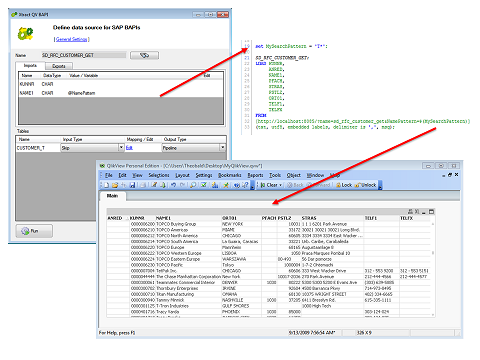Open overflow arrow of the standard toolbar

pyautogui.click(x=252, y=186)
